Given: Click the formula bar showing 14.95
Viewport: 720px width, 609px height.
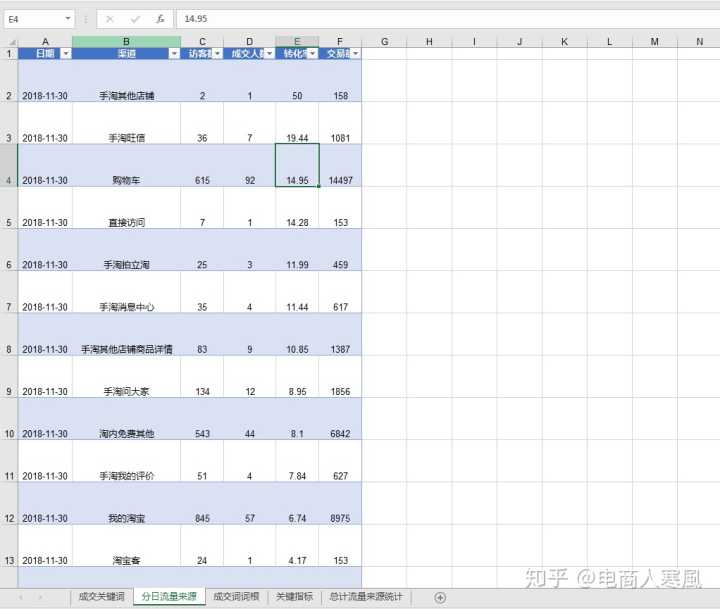Looking at the screenshot, I should coord(440,19).
